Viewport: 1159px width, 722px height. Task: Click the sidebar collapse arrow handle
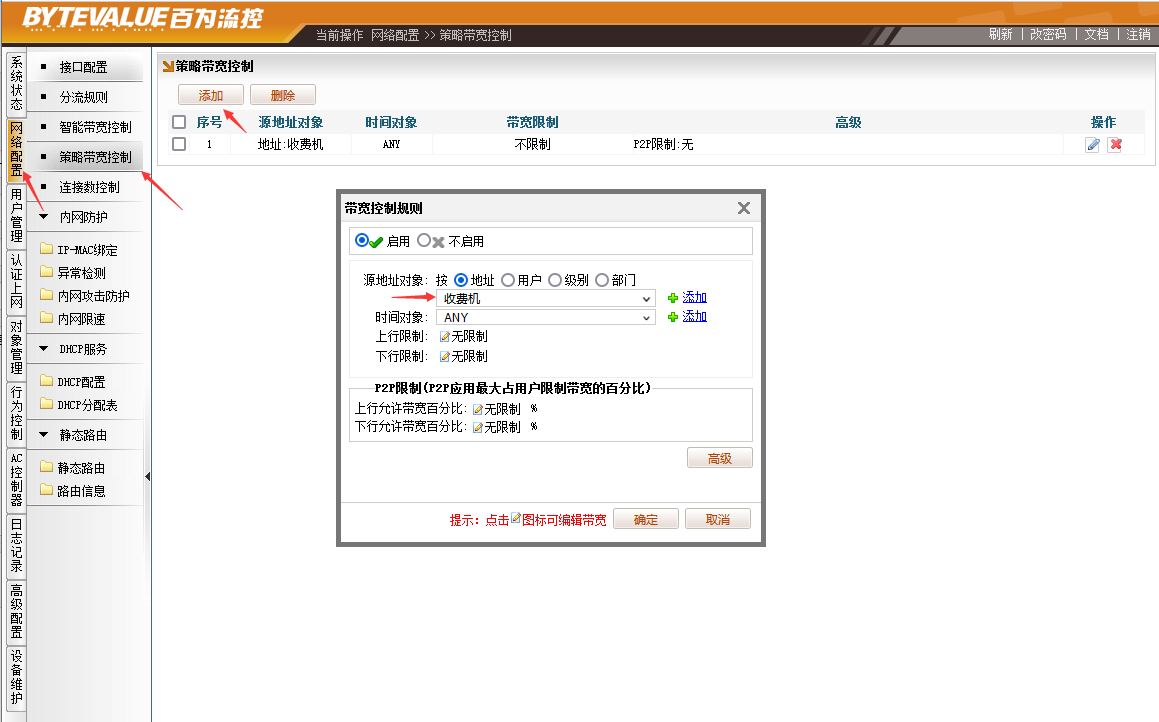(x=147, y=477)
